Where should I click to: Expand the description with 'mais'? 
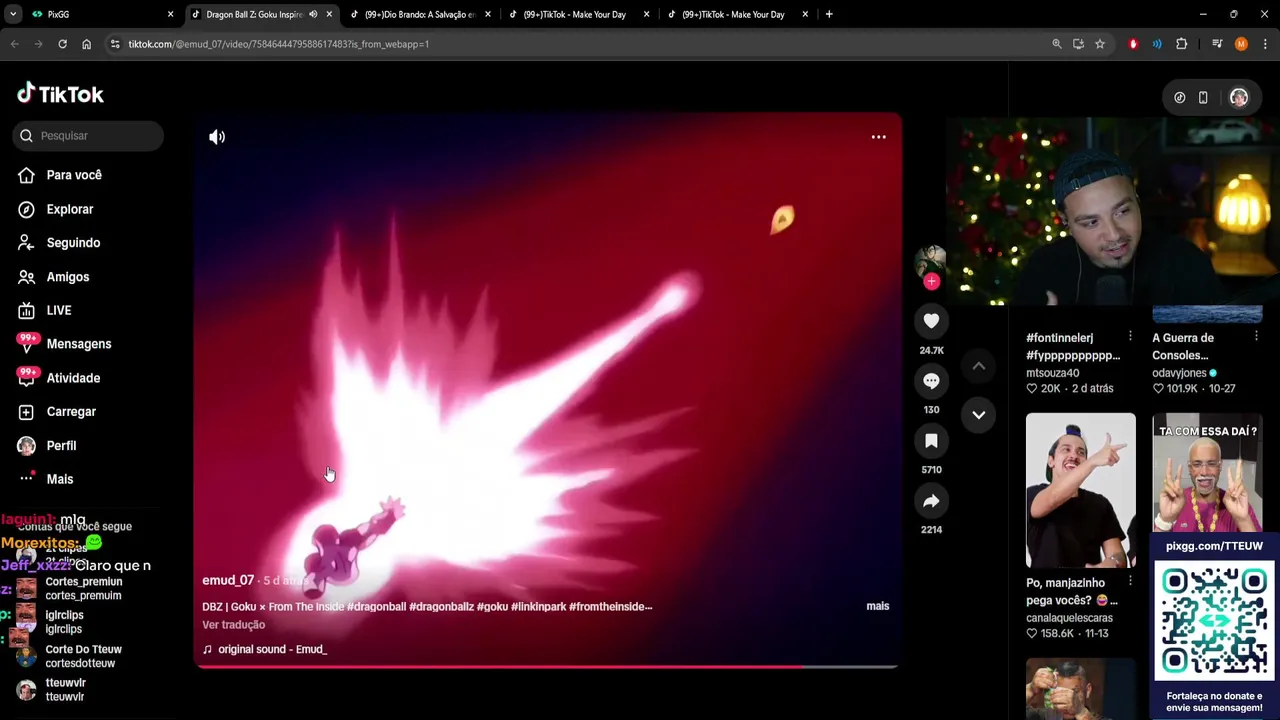tap(877, 606)
